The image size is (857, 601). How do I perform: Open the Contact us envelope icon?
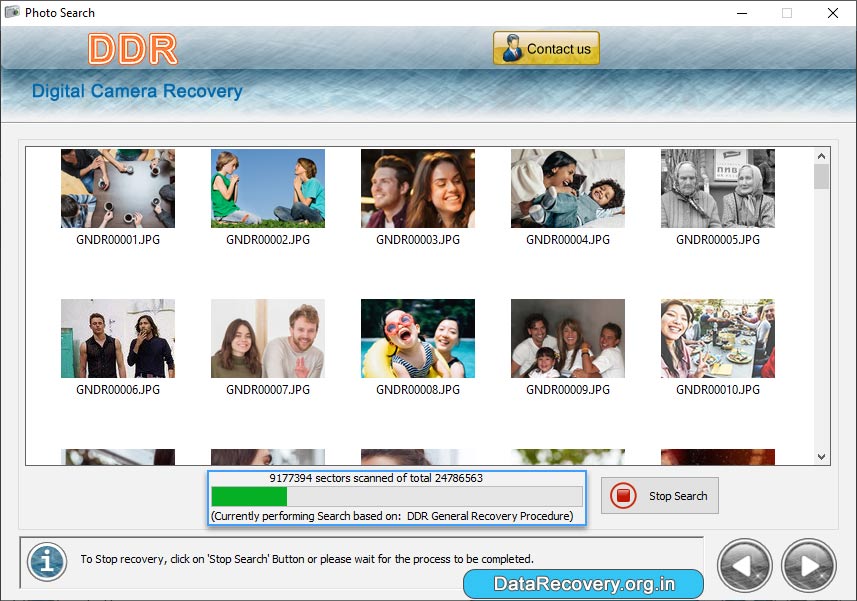click(510, 47)
